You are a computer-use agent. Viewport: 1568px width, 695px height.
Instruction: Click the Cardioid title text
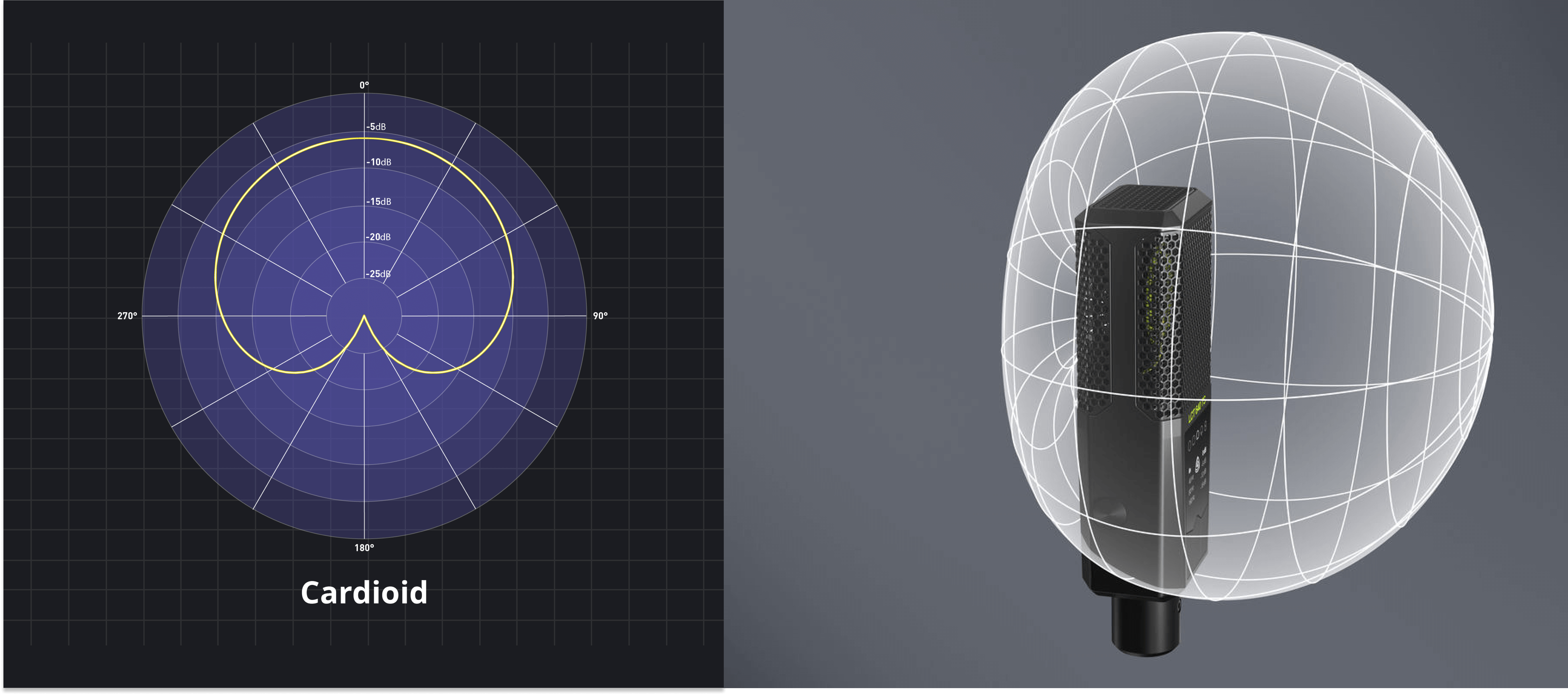364,593
